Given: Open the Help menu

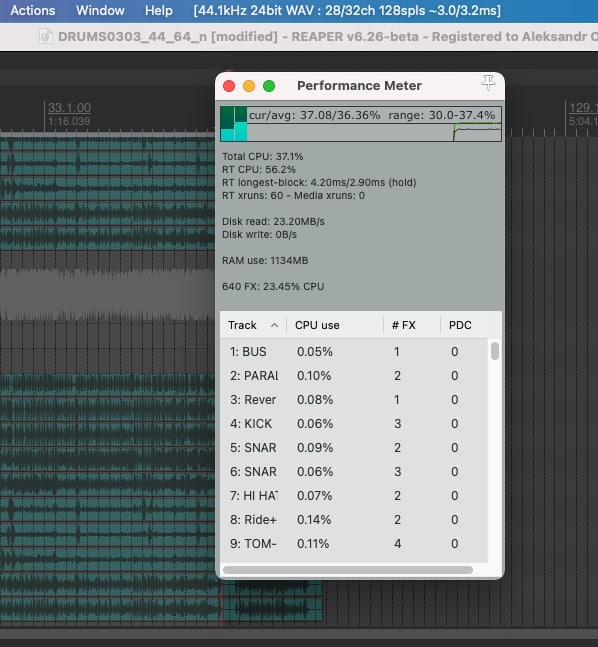Looking at the screenshot, I should pyautogui.click(x=158, y=10).
